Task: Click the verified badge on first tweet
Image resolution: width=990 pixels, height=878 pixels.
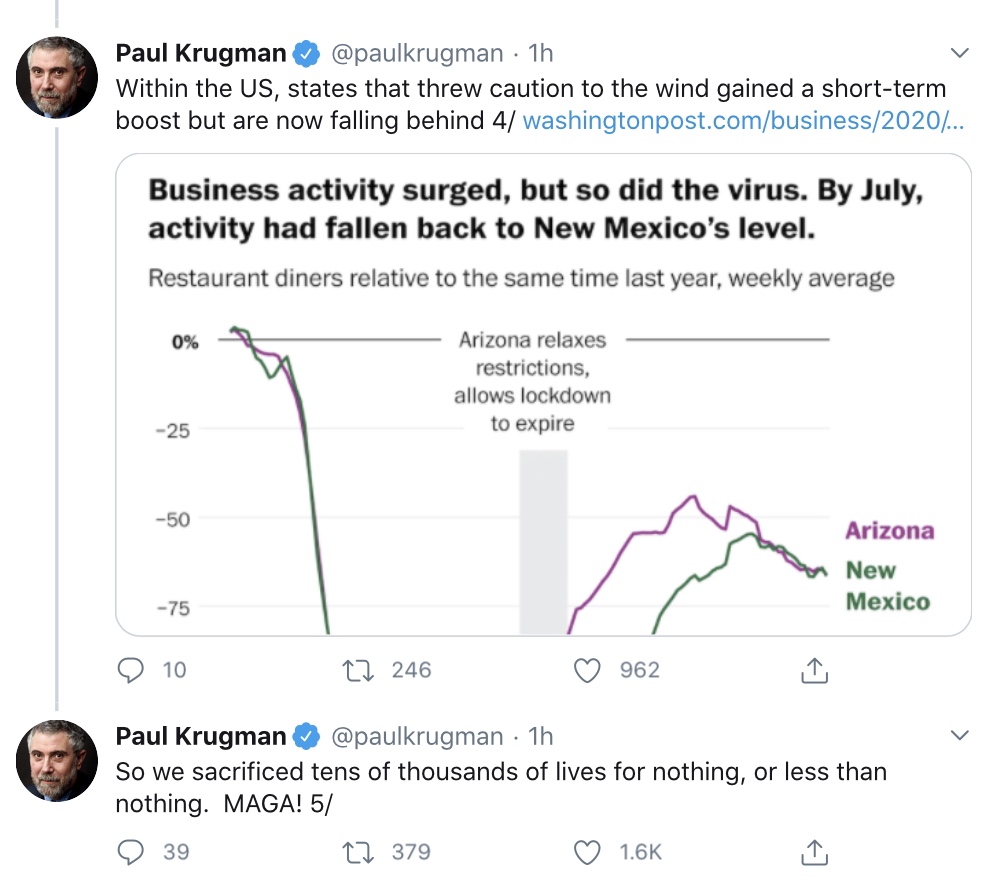Action: point(307,53)
